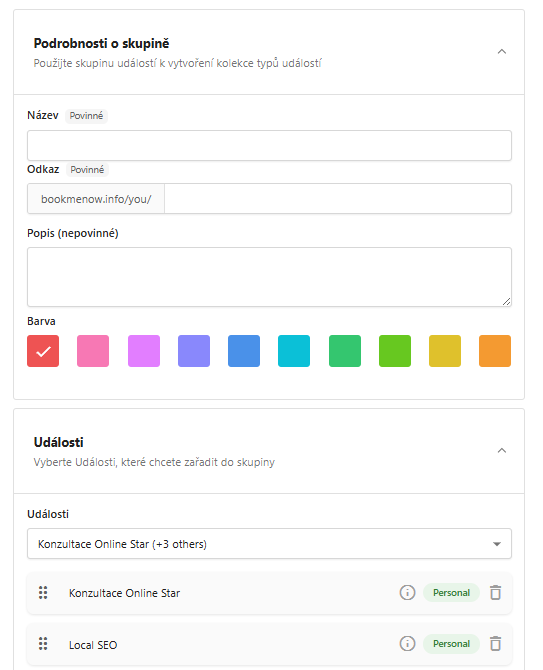Click drag handle of Local SEO row
Image resolution: width=543 pixels, height=670 pixels.
43,644
